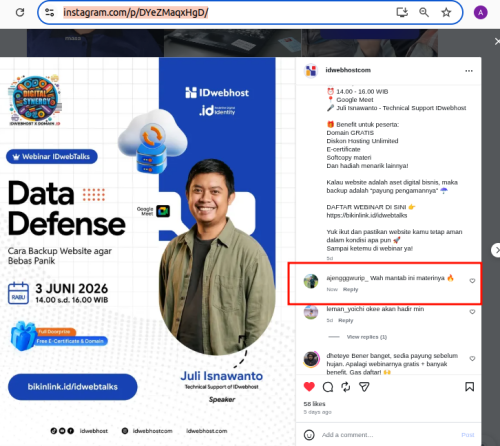
Task: Open site information icon in address bar
Action: [50, 13]
